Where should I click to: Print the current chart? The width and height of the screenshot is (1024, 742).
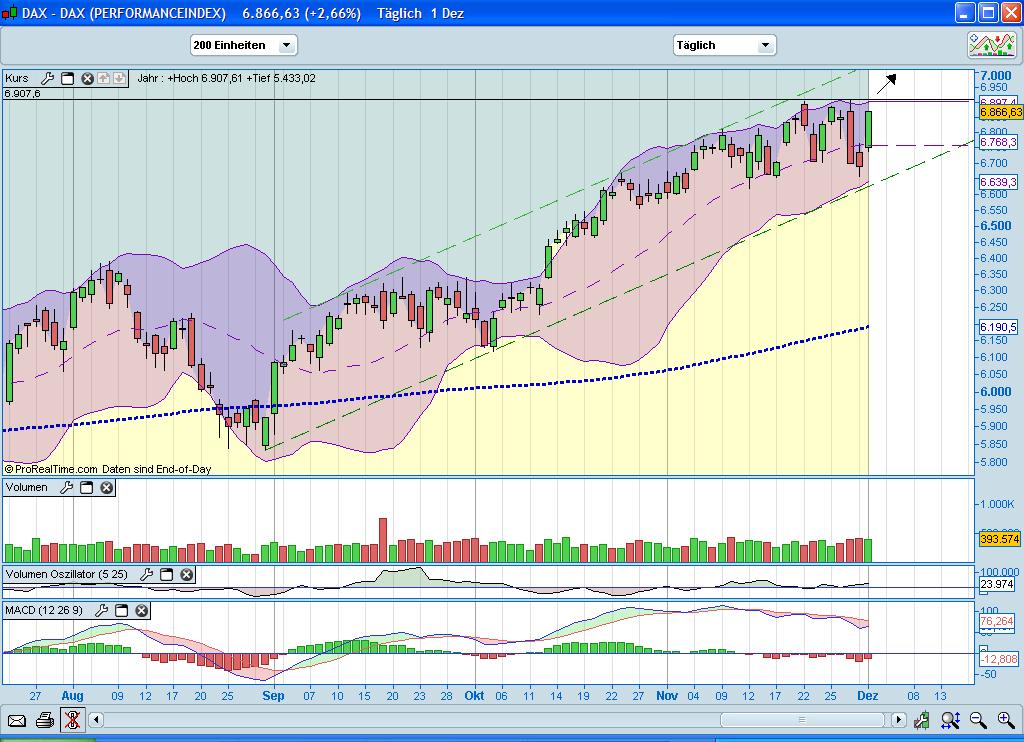(45, 719)
